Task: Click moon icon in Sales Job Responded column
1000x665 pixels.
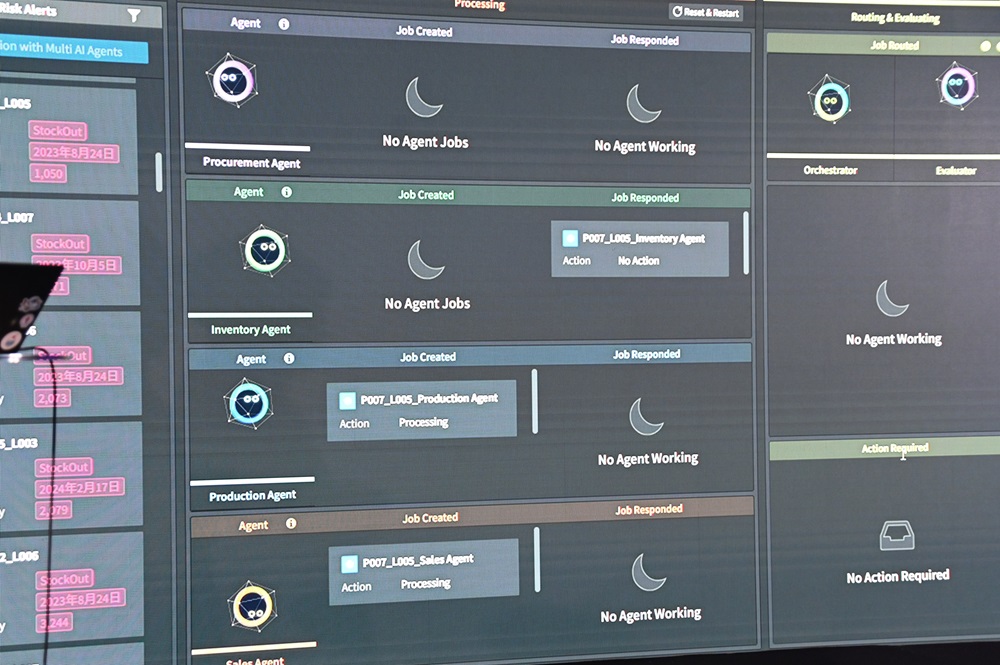Action: (x=649, y=572)
